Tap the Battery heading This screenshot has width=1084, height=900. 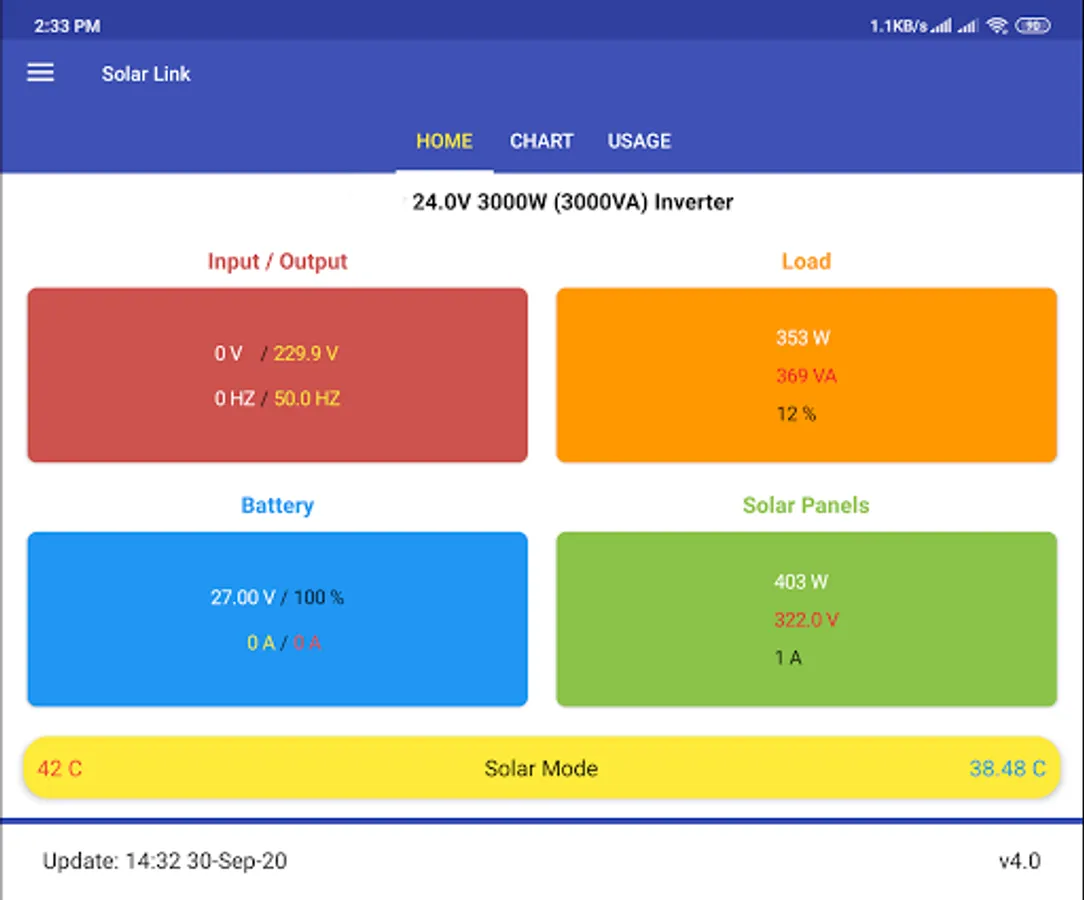click(277, 505)
